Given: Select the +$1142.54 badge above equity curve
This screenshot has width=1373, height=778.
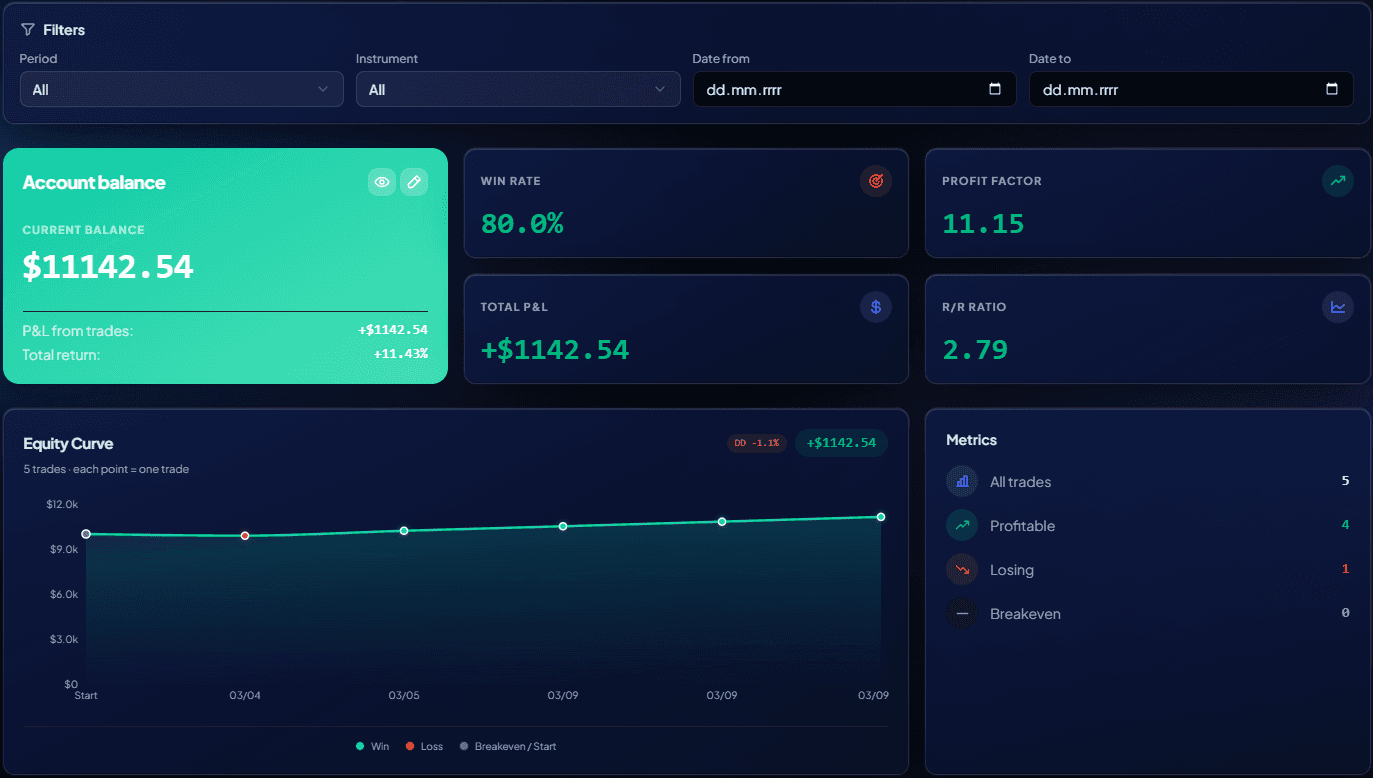Looking at the screenshot, I should 841,443.
